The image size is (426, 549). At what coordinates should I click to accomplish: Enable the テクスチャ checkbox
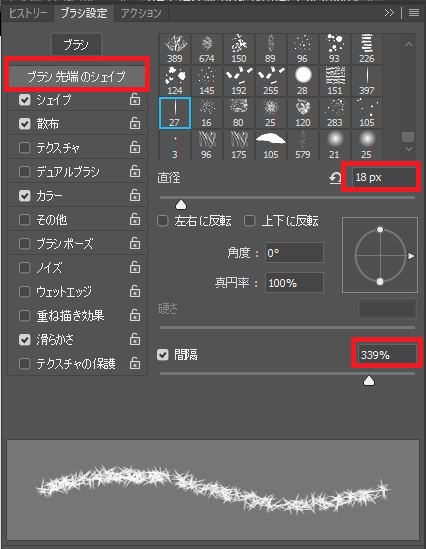tap(24, 147)
